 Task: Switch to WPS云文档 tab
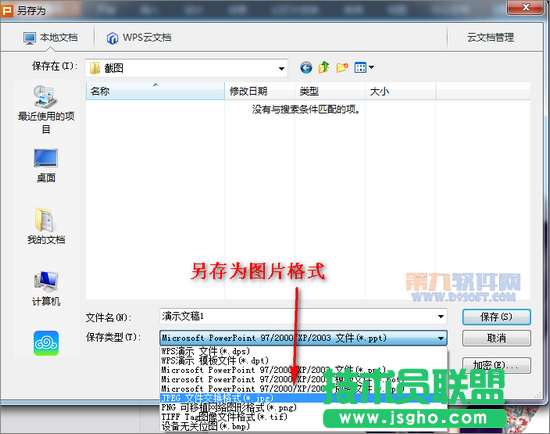click(x=139, y=38)
